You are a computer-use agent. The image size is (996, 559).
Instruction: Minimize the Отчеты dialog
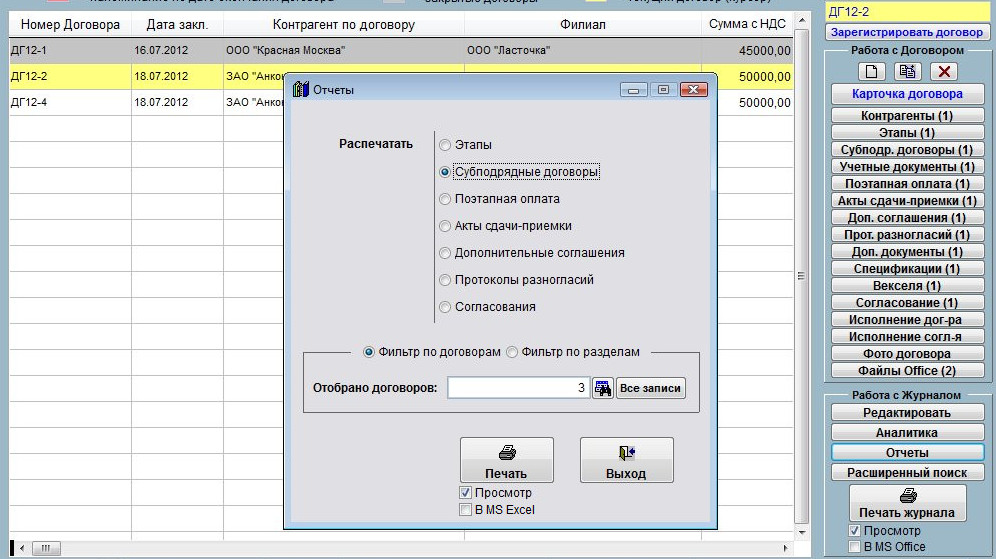633,90
